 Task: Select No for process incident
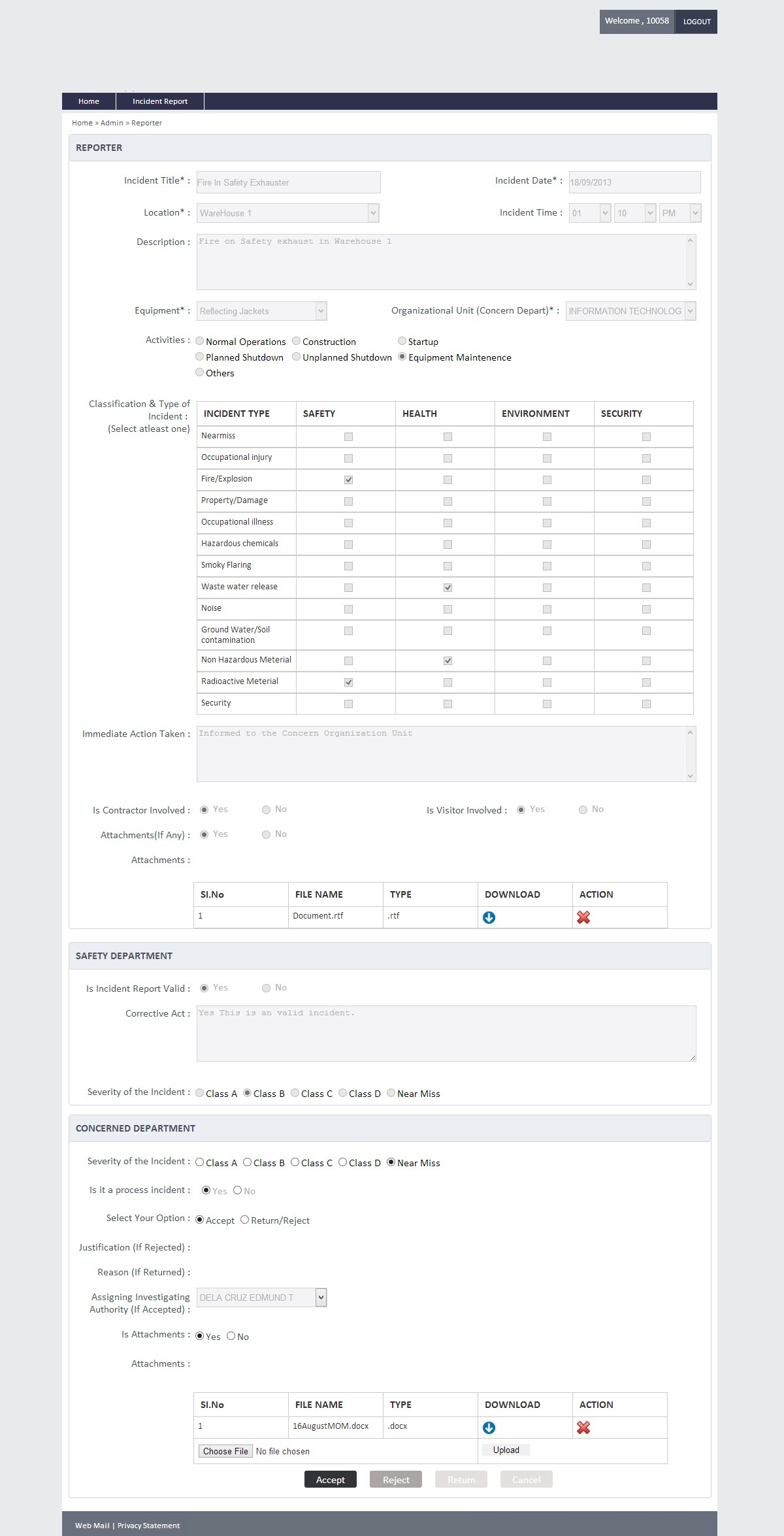point(238,1190)
